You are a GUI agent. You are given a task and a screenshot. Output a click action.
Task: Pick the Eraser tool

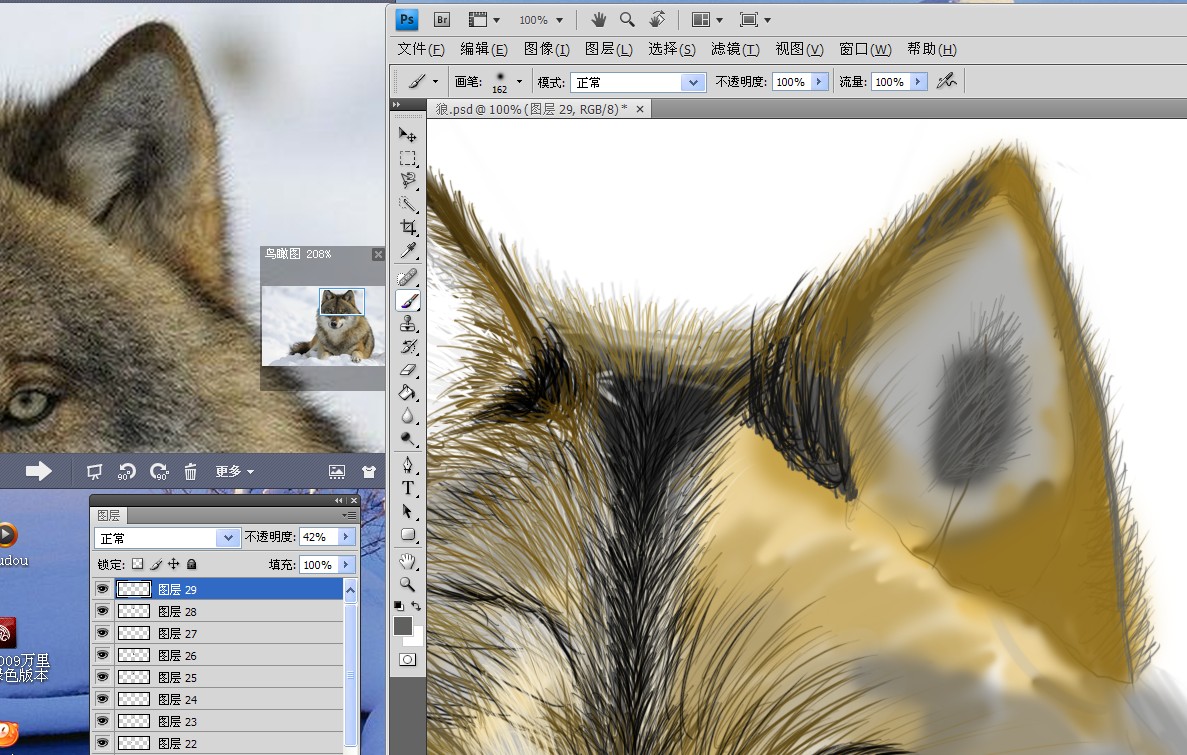click(408, 370)
